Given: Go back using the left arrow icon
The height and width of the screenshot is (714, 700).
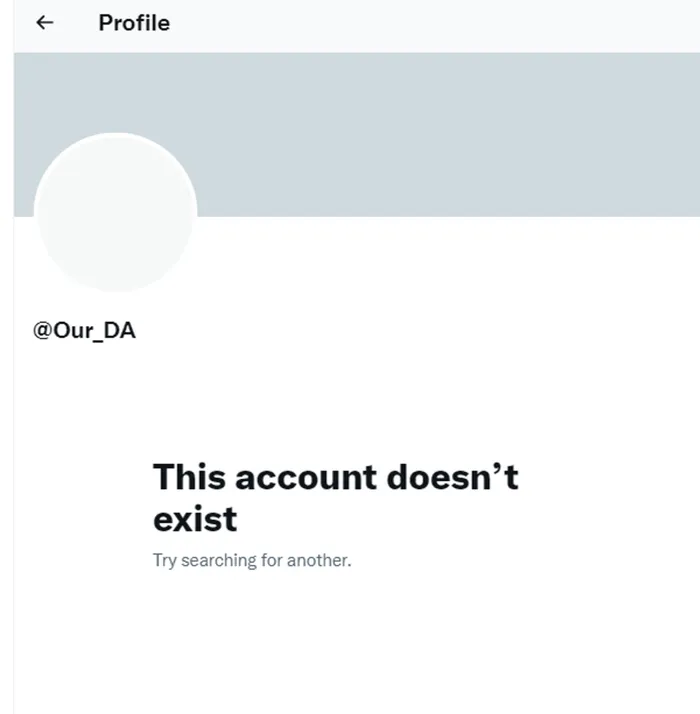Looking at the screenshot, I should (45, 22).
